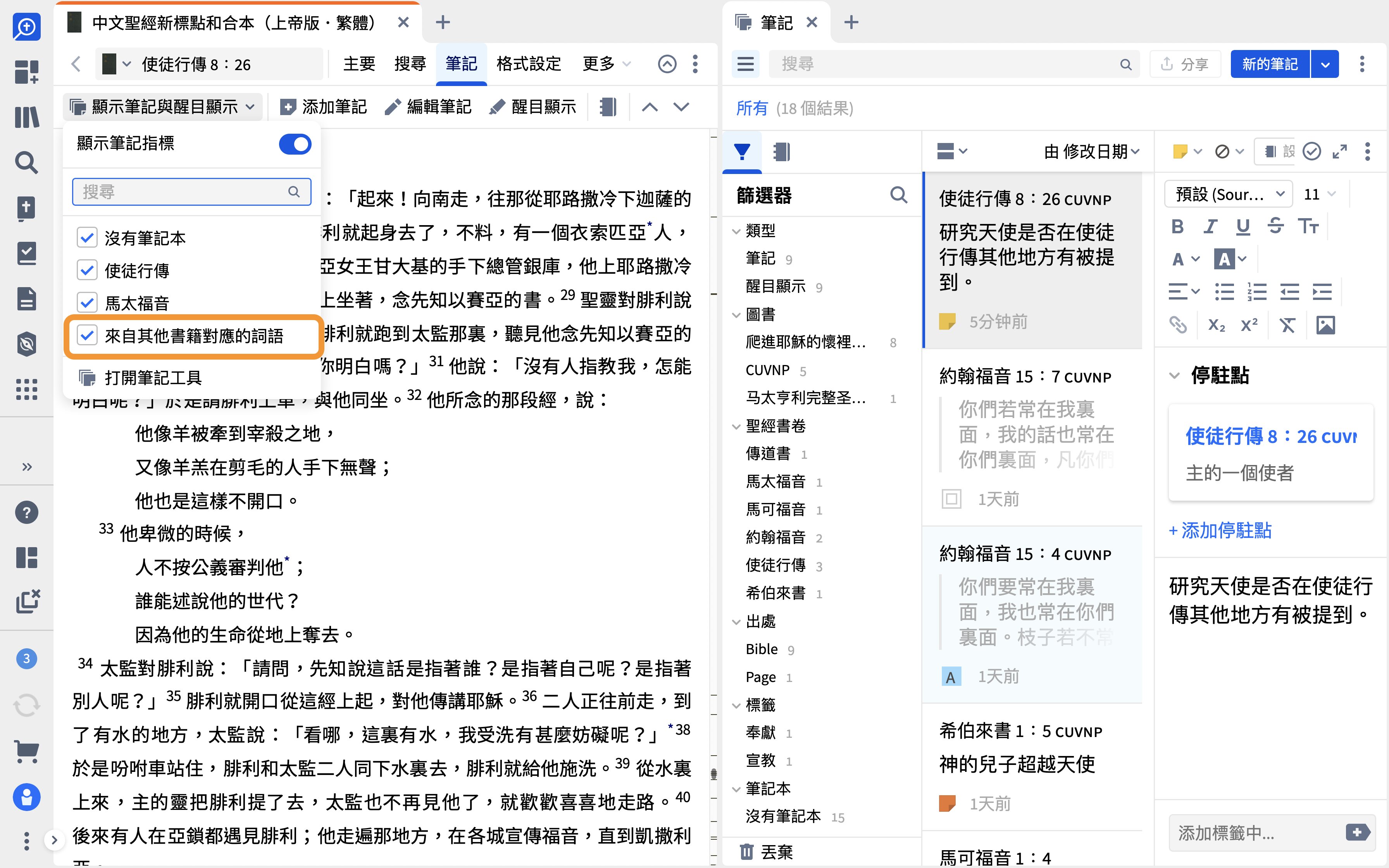The height and width of the screenshot is (868, 1389).
Task: Switch to the 格式設定 tab
Action: [528, 64]
